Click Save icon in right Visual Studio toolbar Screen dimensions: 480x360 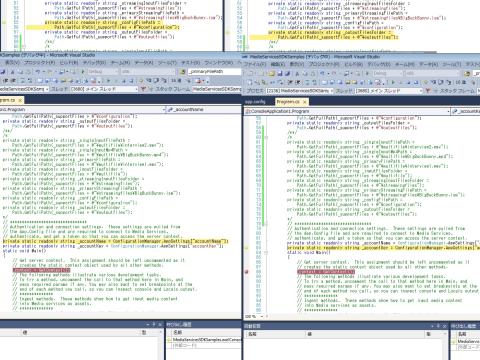pyautogui.click(x=279, y=73)
